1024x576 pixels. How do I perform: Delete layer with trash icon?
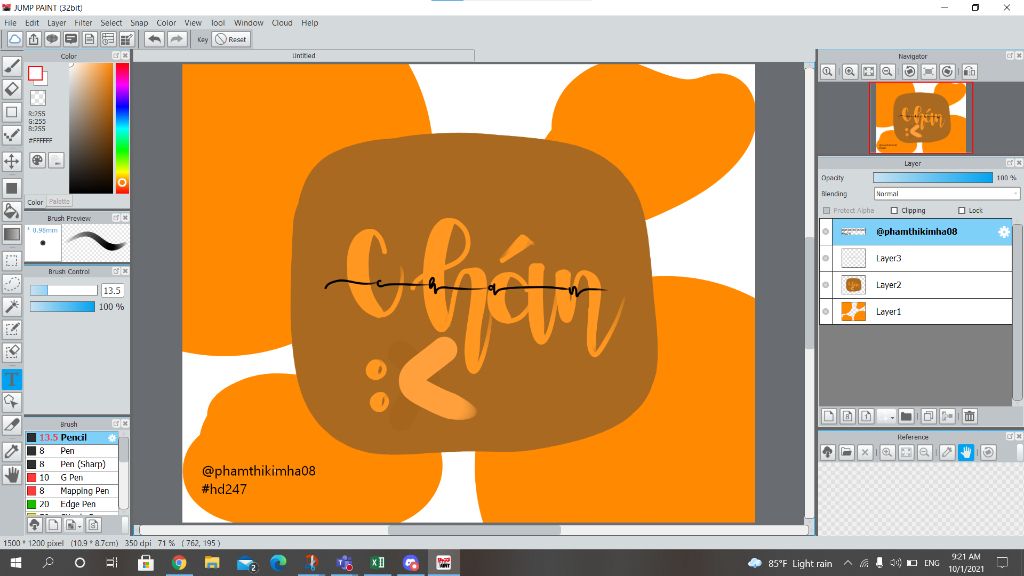[x=969, y=416]
